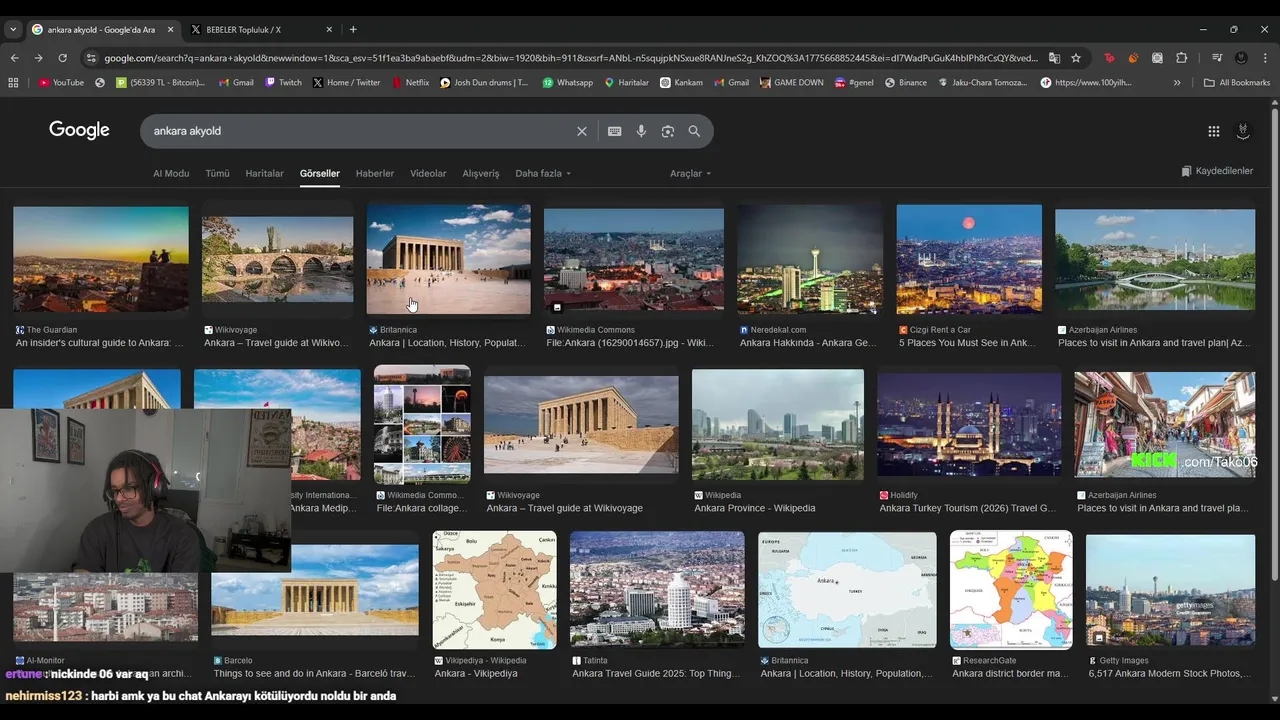Select the Alışveriş tab
Image resolution: width=1280 pixels, height=720 pixels.
pyautogui.click(x=480, y=173)
